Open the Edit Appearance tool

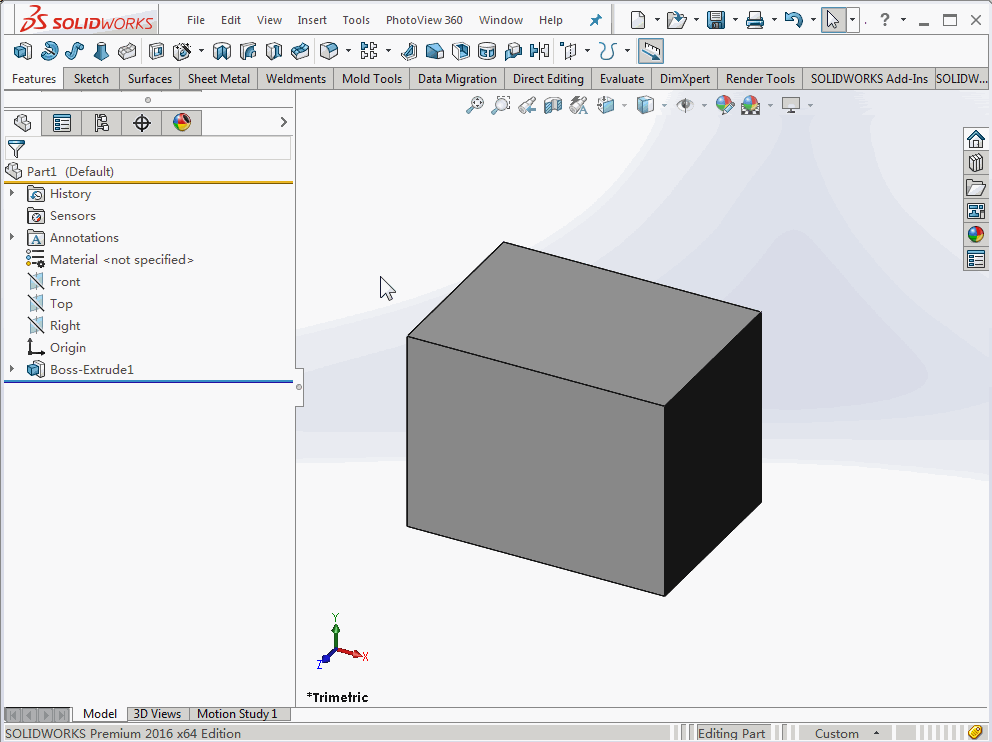point(724,105)
